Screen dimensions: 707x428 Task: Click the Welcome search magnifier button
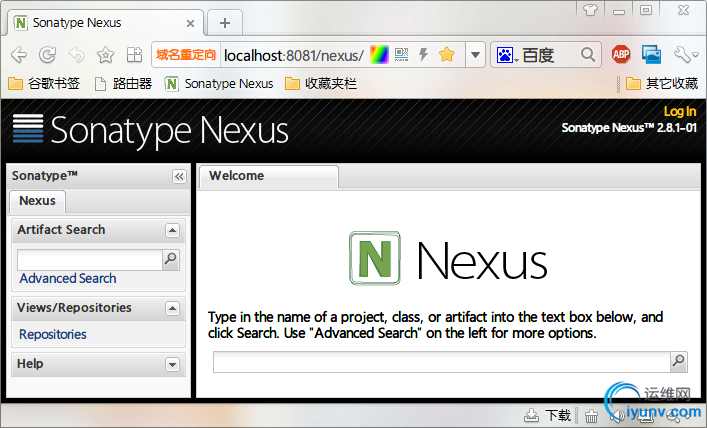pos(679,362)
